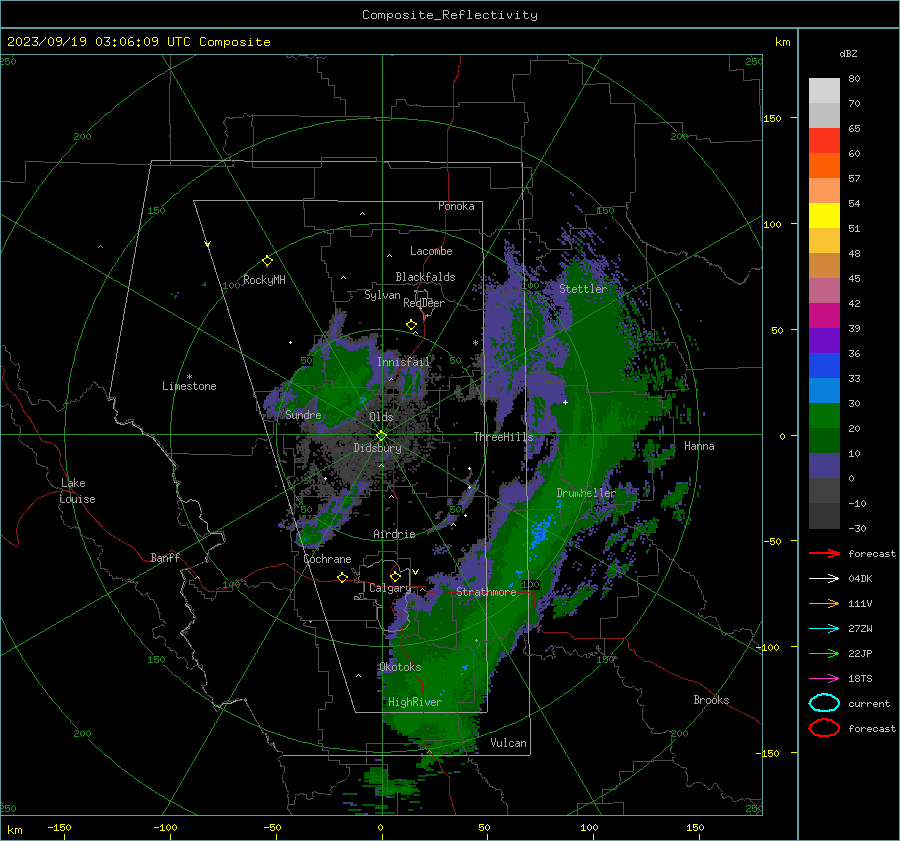Pick the orange 57–60 dBZ color swatch

(824, 166)
